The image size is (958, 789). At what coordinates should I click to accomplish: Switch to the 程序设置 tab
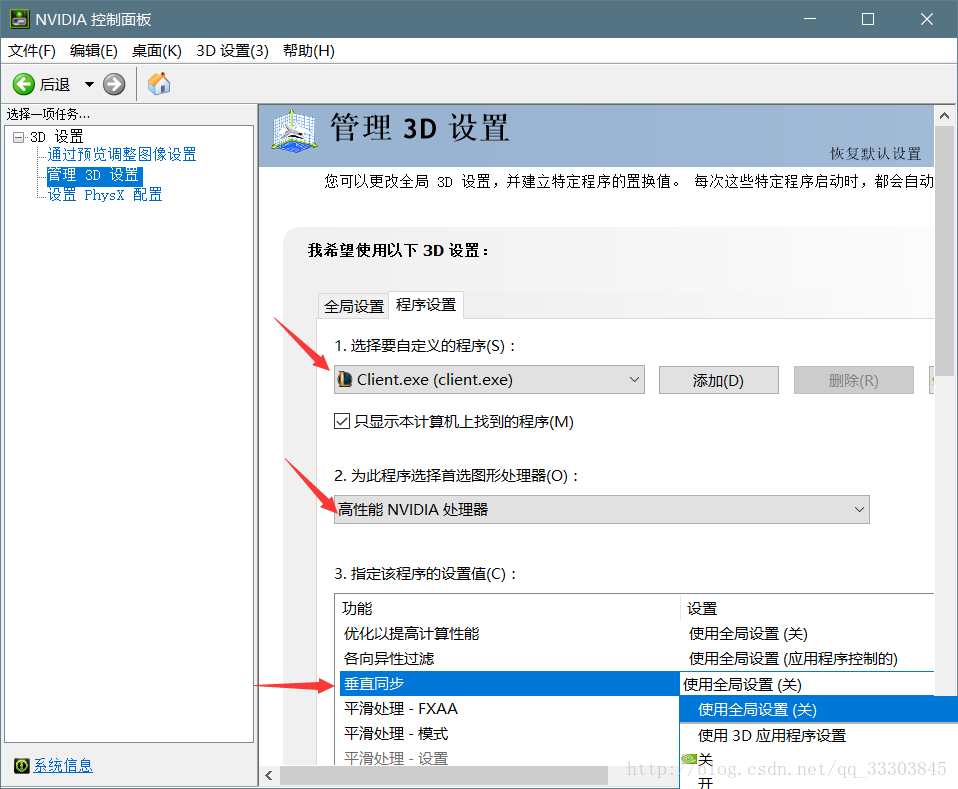[x=426, y=304]
